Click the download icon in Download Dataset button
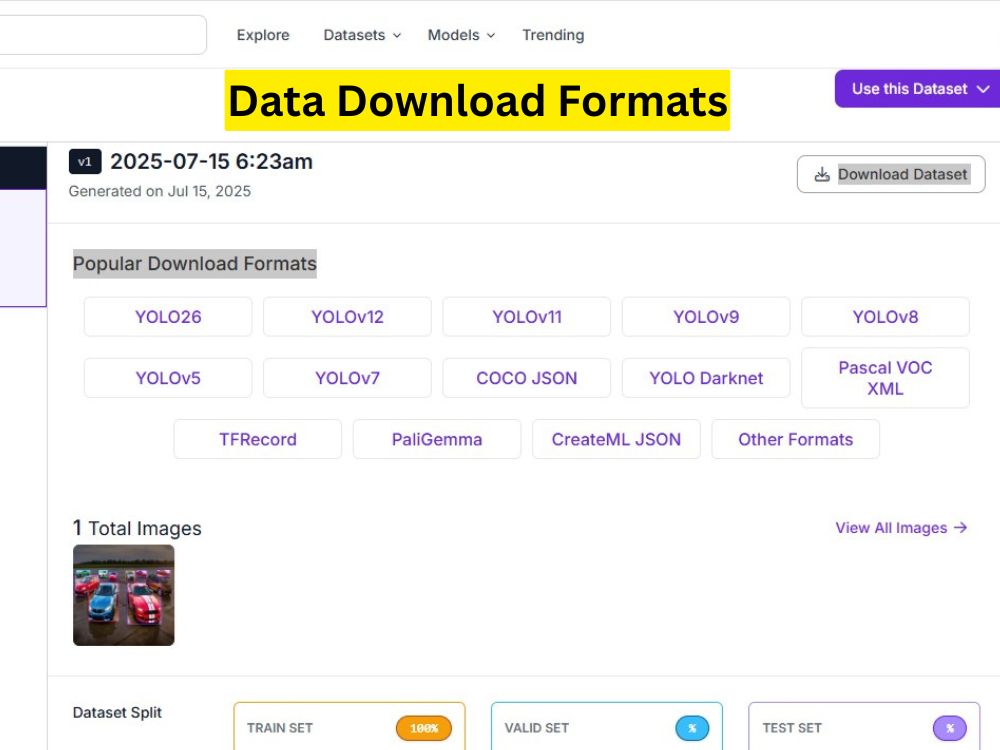Image resolution: width=1000 pixels, height=750 pixels. coord(822,174)
